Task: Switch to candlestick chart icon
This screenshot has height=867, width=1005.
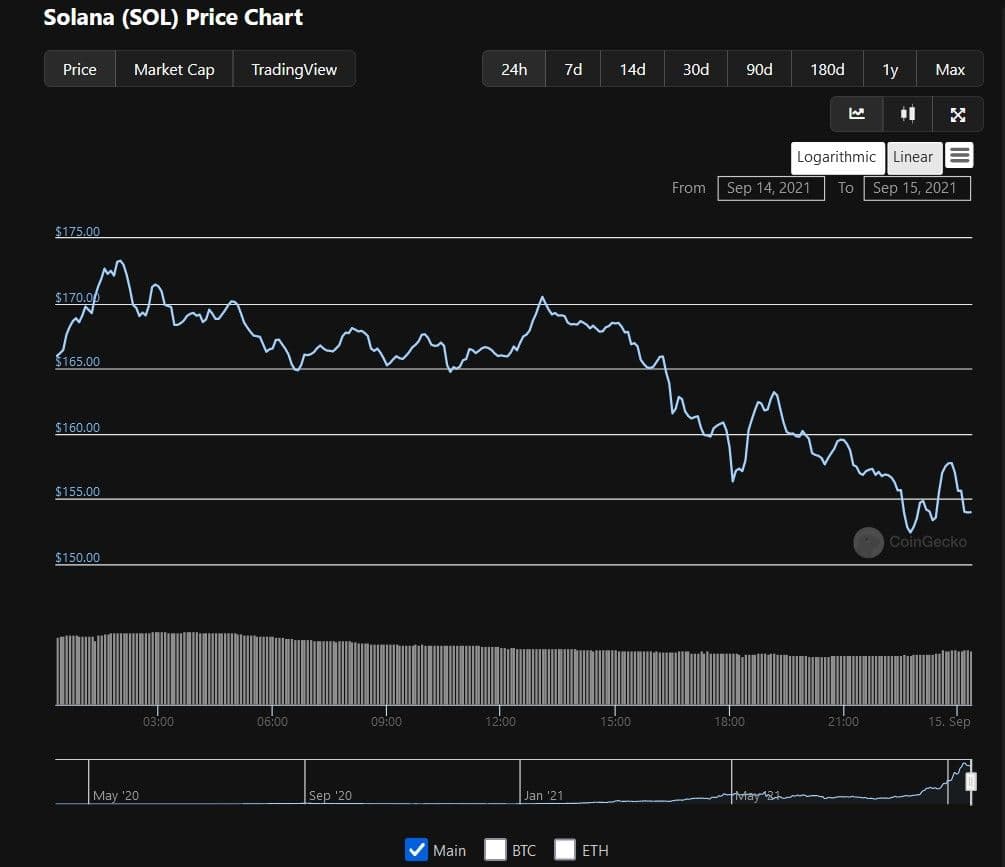Action: pos(908,114)
